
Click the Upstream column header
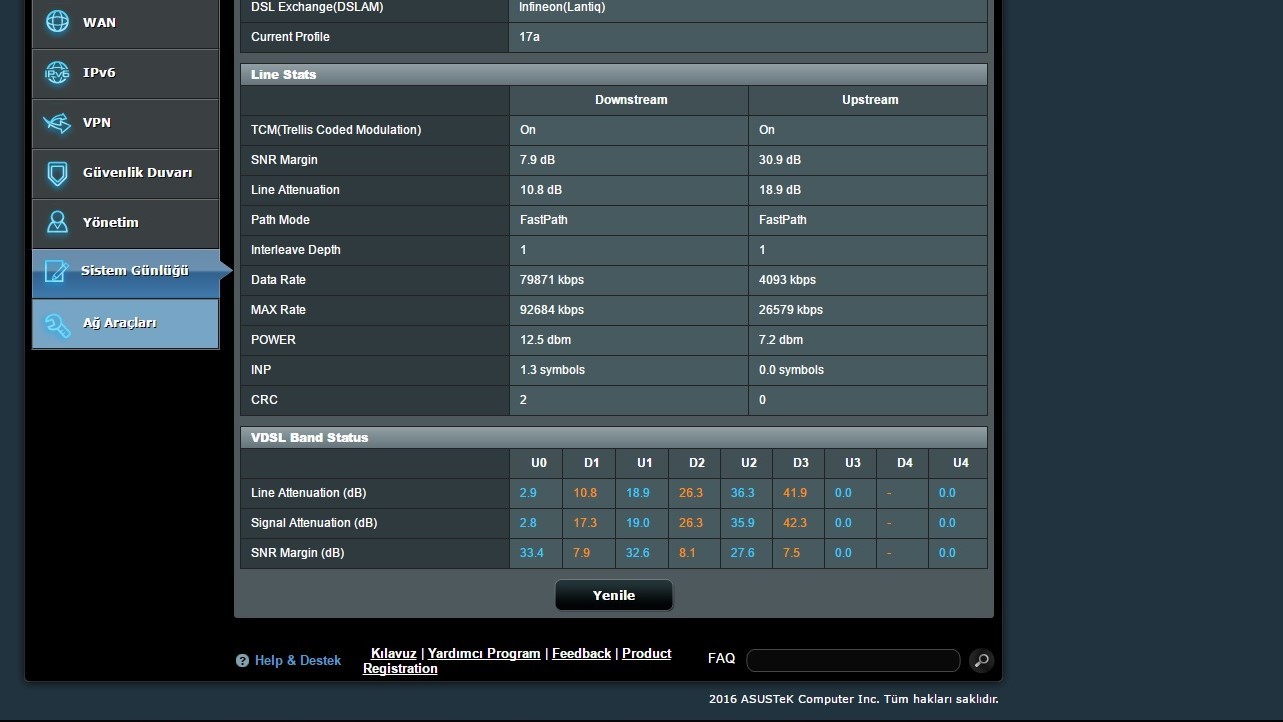click(x=870, y=100)
